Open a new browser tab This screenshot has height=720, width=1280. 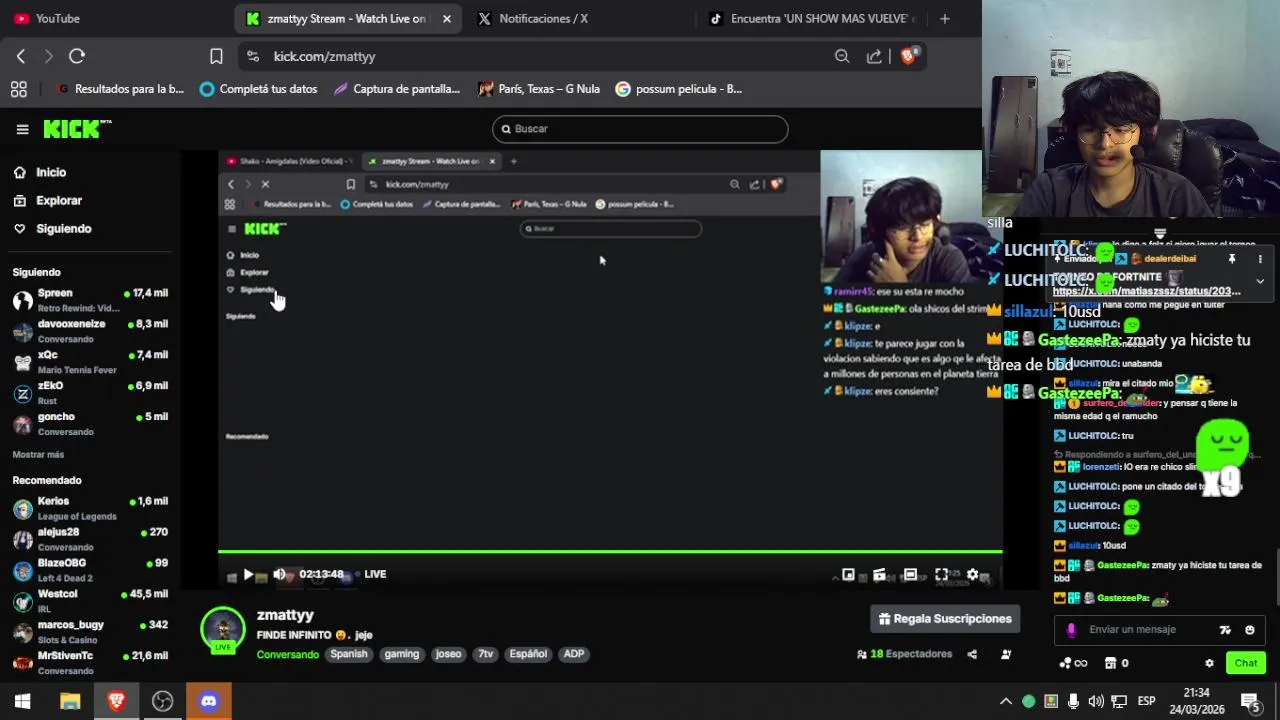coord(944,18)
